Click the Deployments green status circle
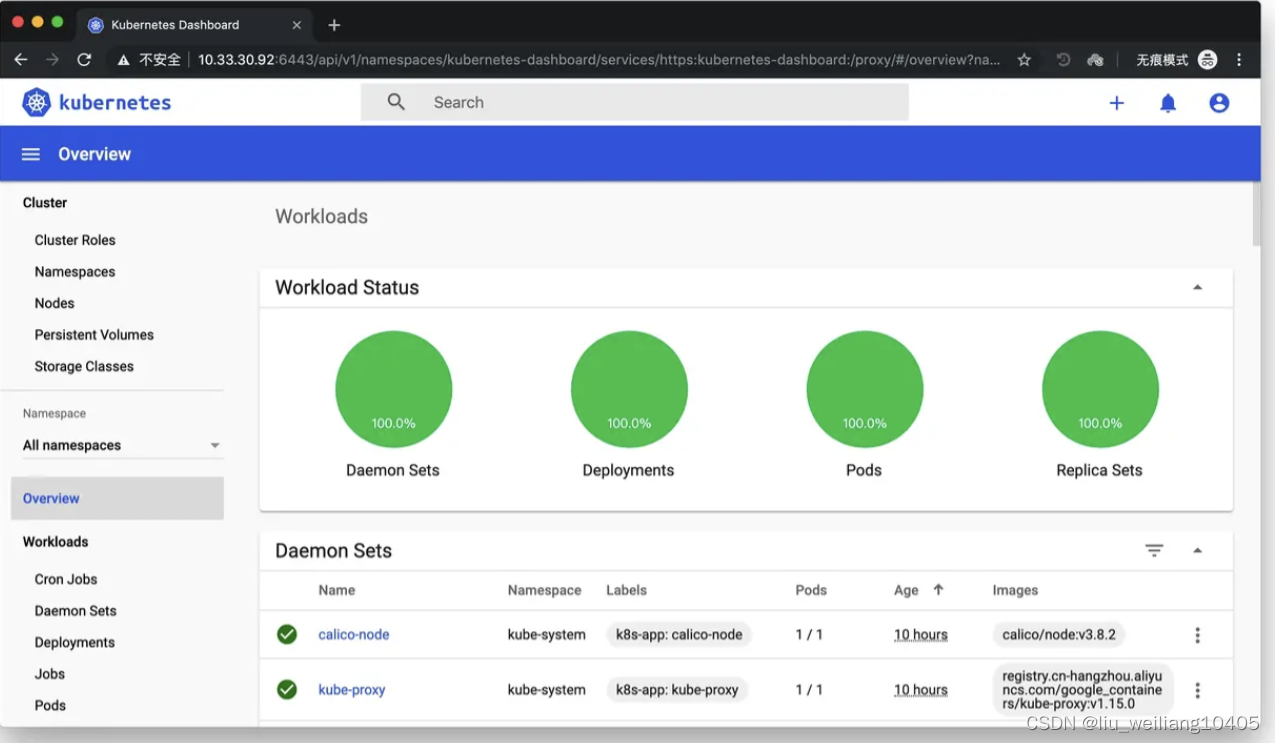1275x743 pixels. click(x=629, y=389)
